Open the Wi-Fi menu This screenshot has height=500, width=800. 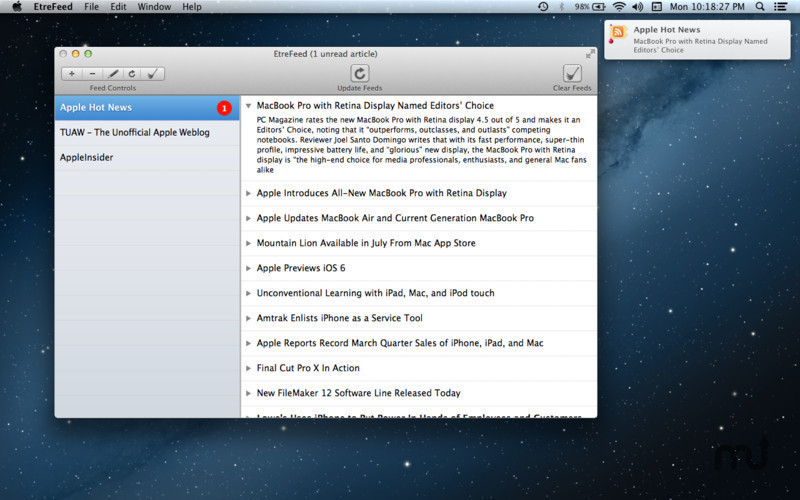pyautogui.click(x=619, y=7)
